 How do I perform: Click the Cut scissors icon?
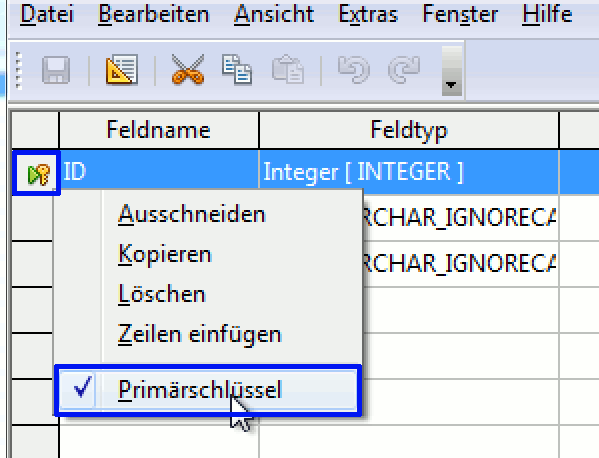tap(188, 69)
